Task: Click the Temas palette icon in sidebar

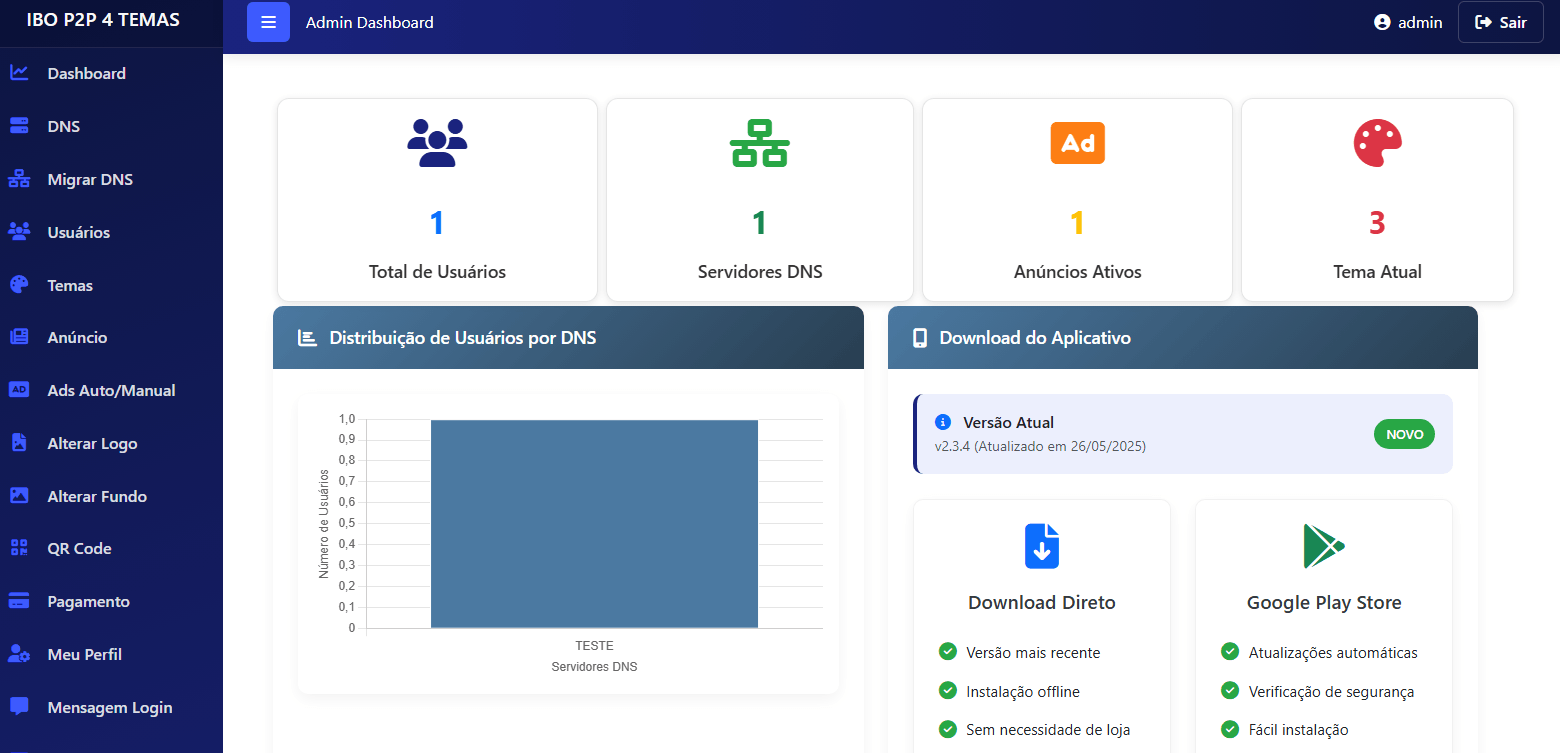Action: click(x=19, y=285)
